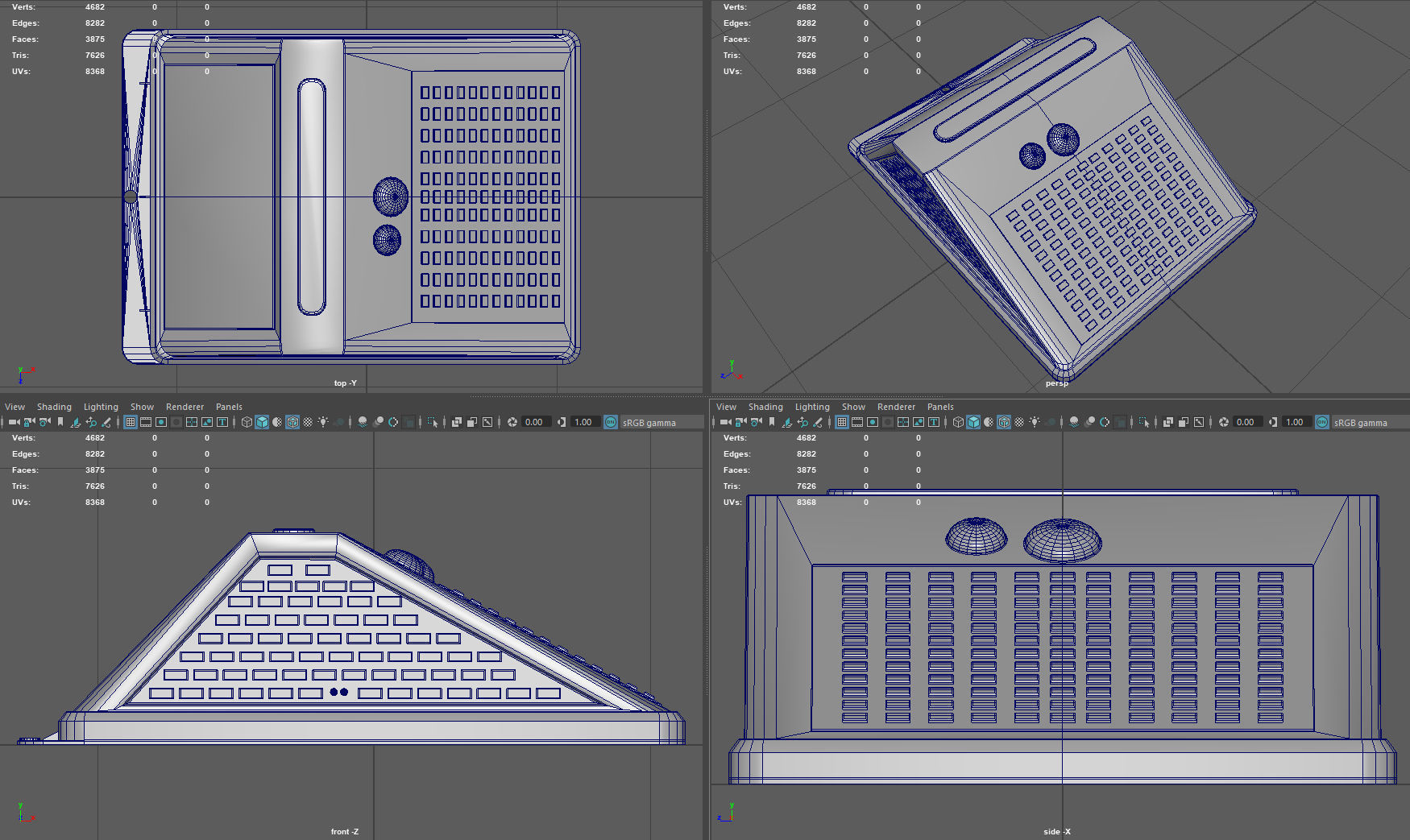Toggle Textured display in front view panel

(308, 422)
